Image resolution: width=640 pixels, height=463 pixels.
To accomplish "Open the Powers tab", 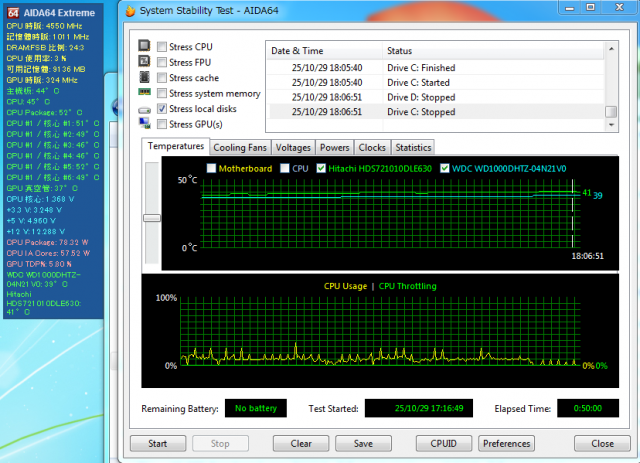I will click(335, 147).
